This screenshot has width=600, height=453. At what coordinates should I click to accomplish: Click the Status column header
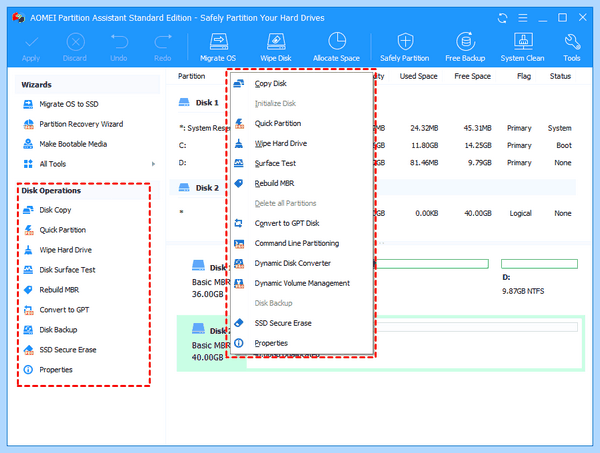point(560,76)
